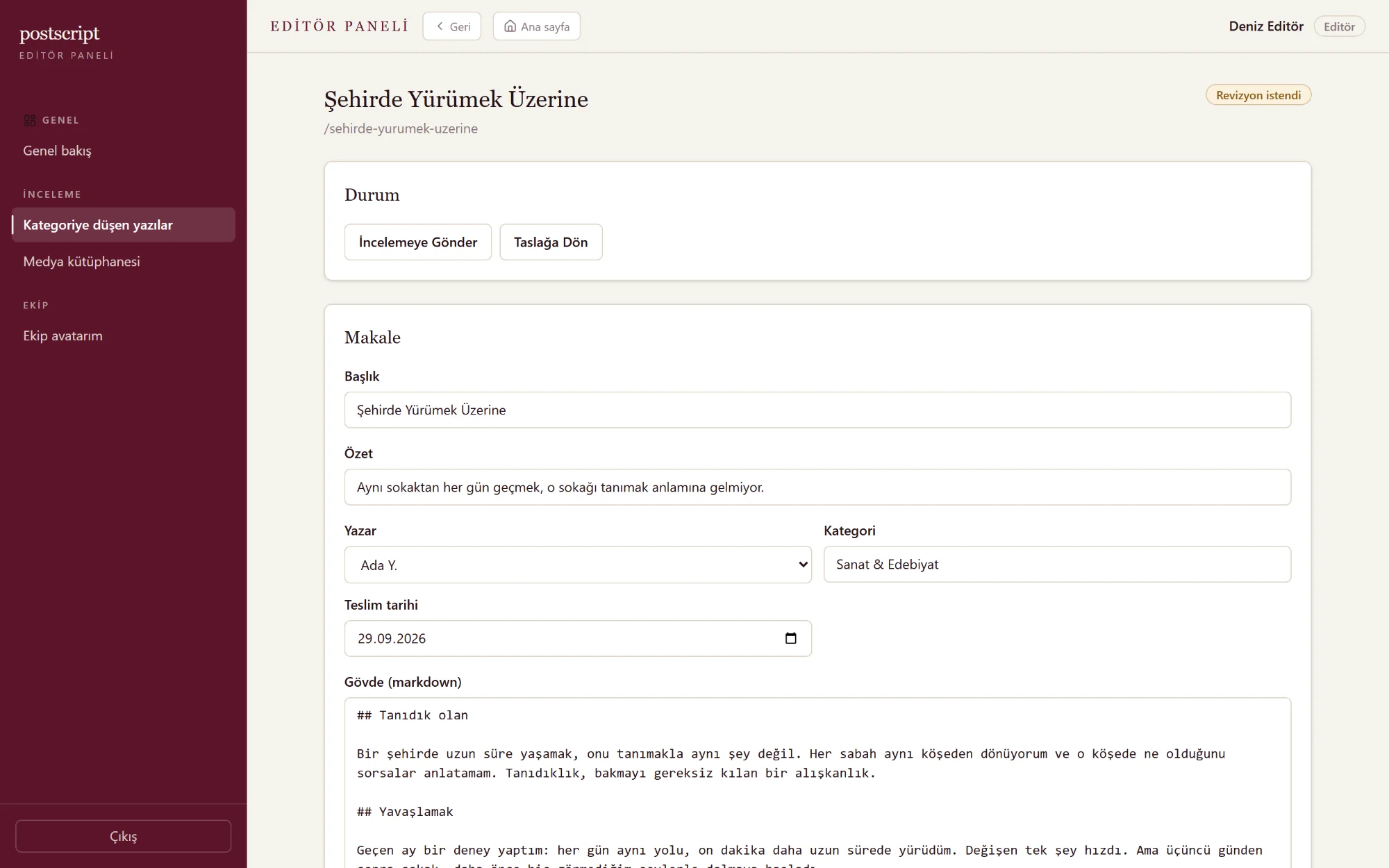Select Kategoriye düşen yazılar menu item
The height and width of the screenshot is (868, 1389).
123,225
